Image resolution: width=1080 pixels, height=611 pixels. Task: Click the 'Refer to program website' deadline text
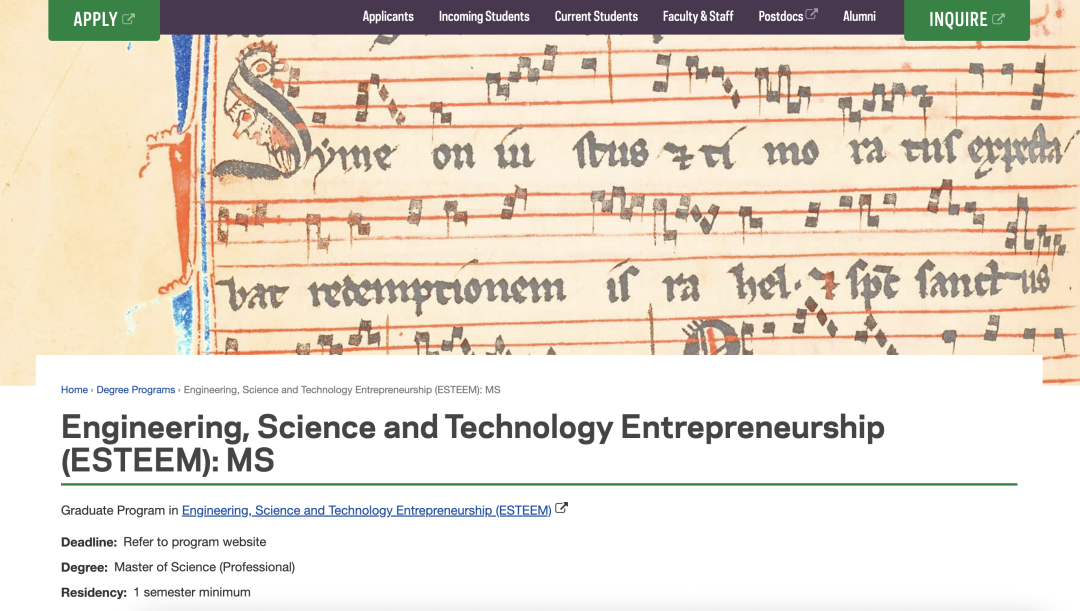click(x=195, y=542)
